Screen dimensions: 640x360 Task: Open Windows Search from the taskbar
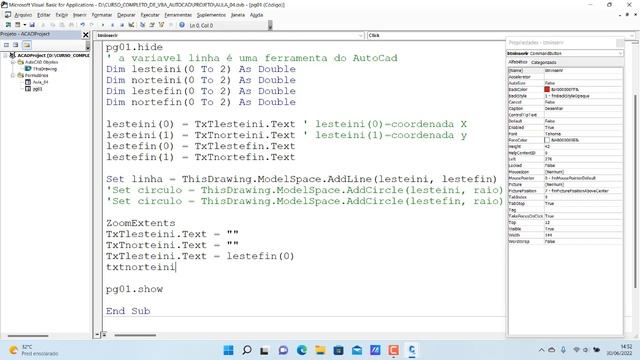pyautogui.click(x=247, y=350)
